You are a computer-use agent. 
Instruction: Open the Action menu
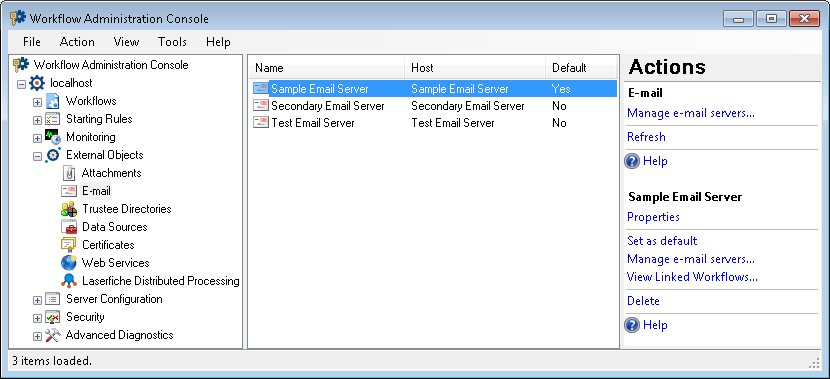click(77, 42)
